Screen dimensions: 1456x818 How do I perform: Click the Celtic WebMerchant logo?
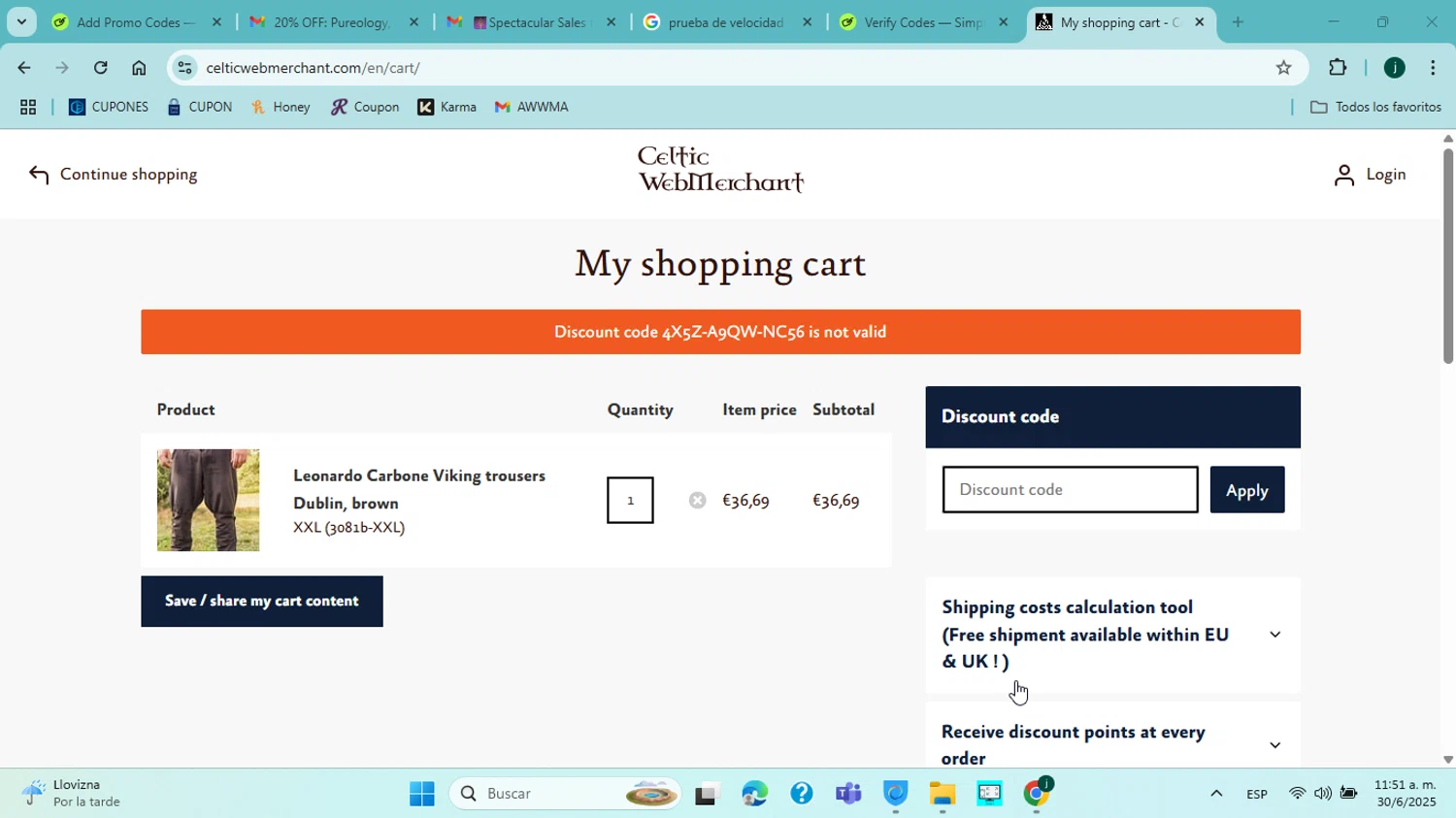pos(720,170)
